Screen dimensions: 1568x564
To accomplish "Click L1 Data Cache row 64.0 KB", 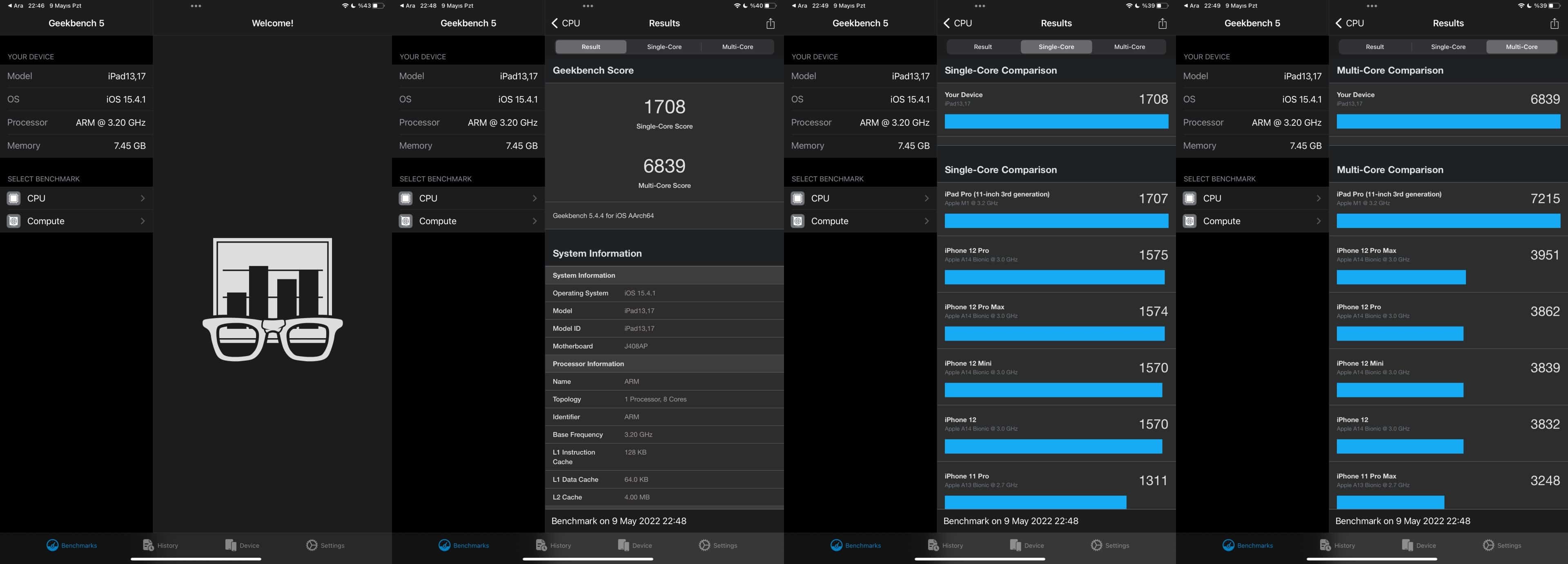I will [x=664, y=479].
